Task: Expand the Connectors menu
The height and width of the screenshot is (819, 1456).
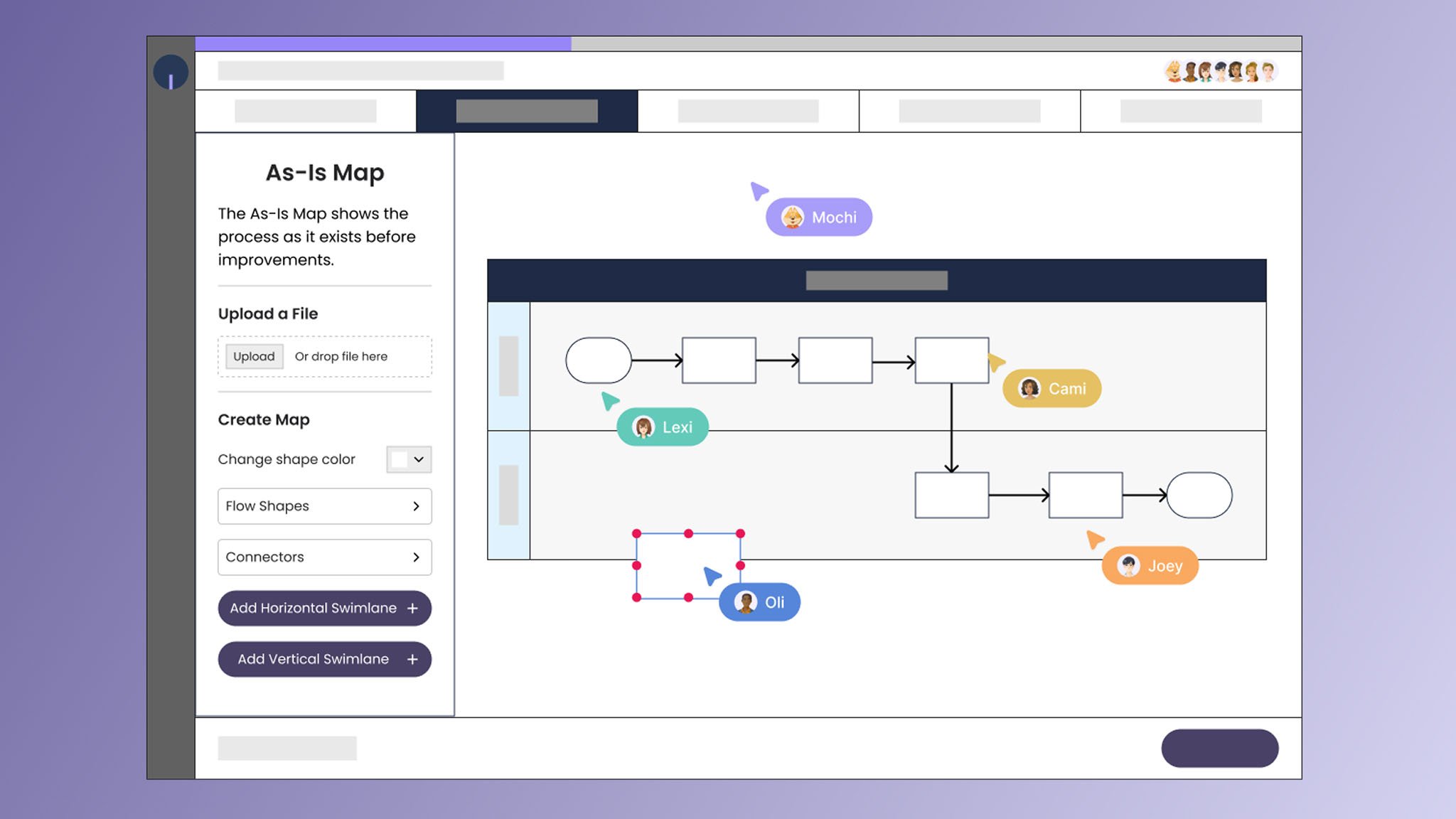Action: (324, 557)
